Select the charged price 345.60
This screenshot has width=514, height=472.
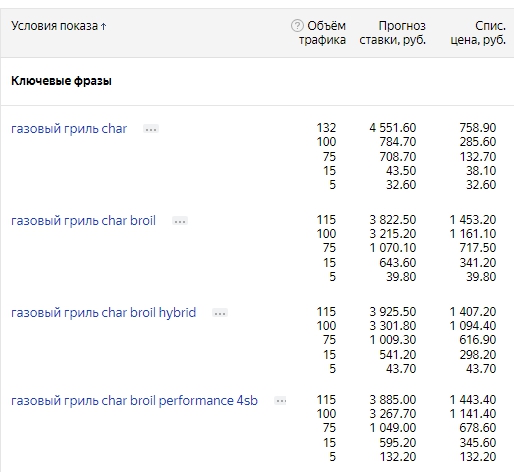(x=478, y=443)
